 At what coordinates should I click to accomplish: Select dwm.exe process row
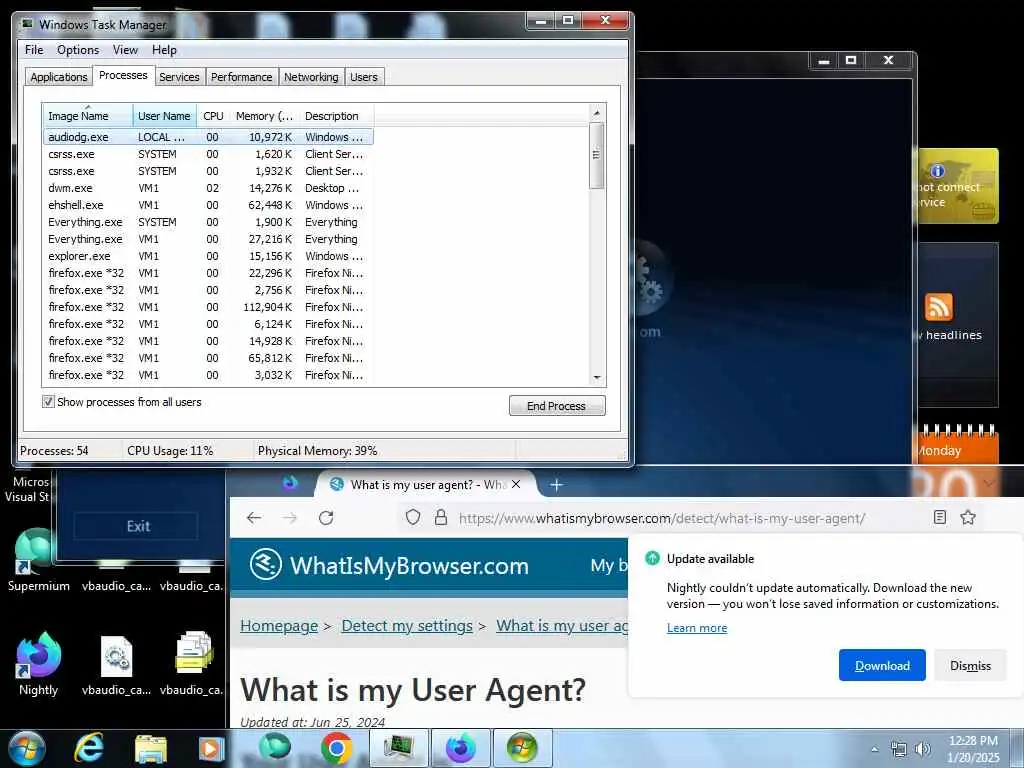[208, 188]
